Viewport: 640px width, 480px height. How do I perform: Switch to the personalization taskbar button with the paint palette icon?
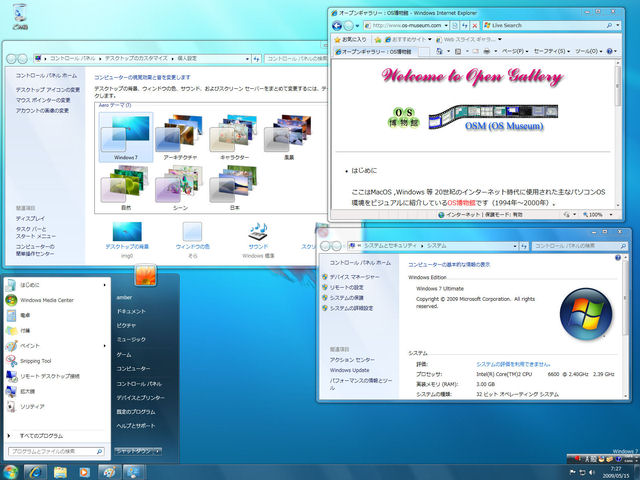point(109,472)
